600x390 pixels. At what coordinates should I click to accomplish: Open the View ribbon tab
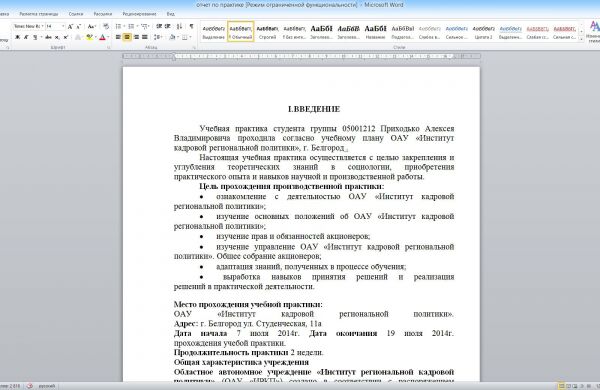coord(171,14)
